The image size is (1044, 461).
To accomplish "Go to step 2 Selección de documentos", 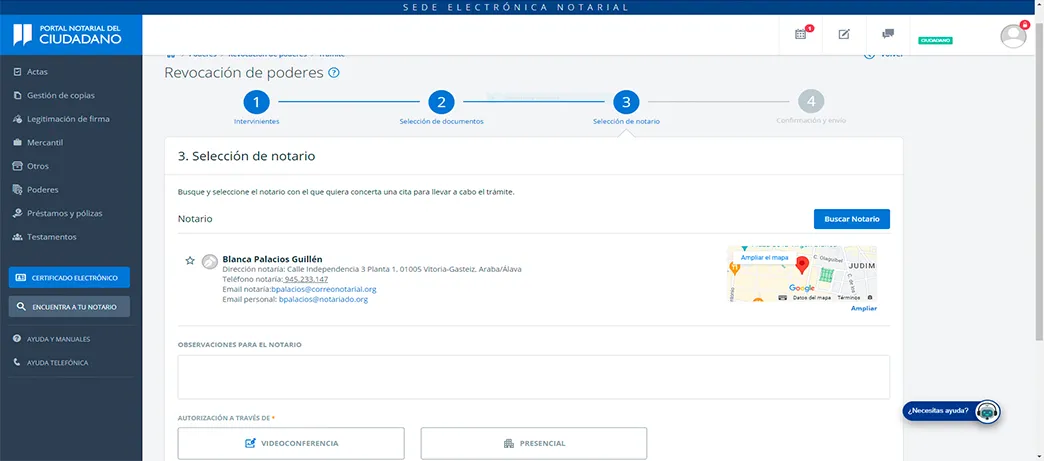I will pyautogui.click(x=441, y=102).
